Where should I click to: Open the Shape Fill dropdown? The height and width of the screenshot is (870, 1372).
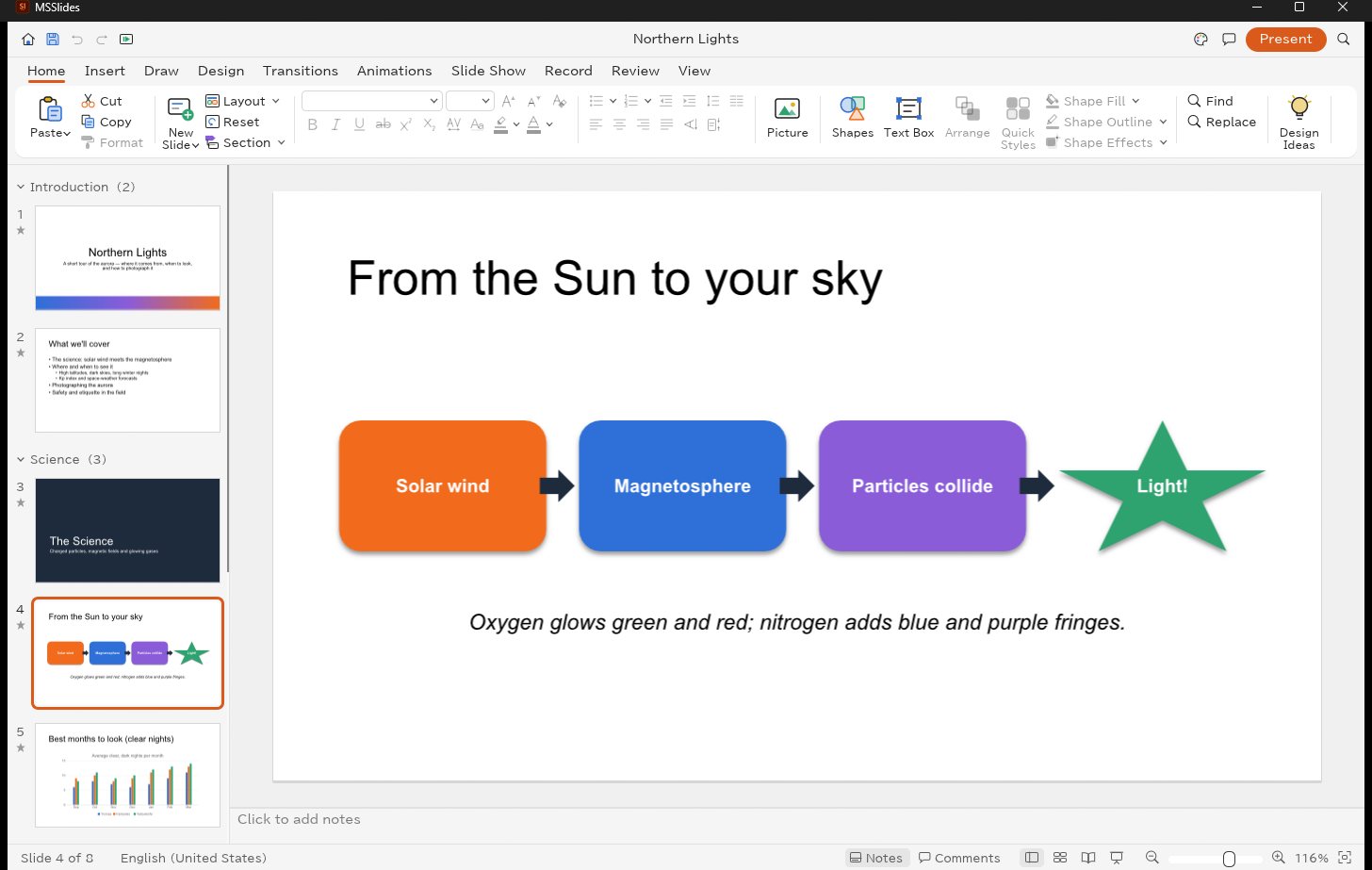point(1093,101)
